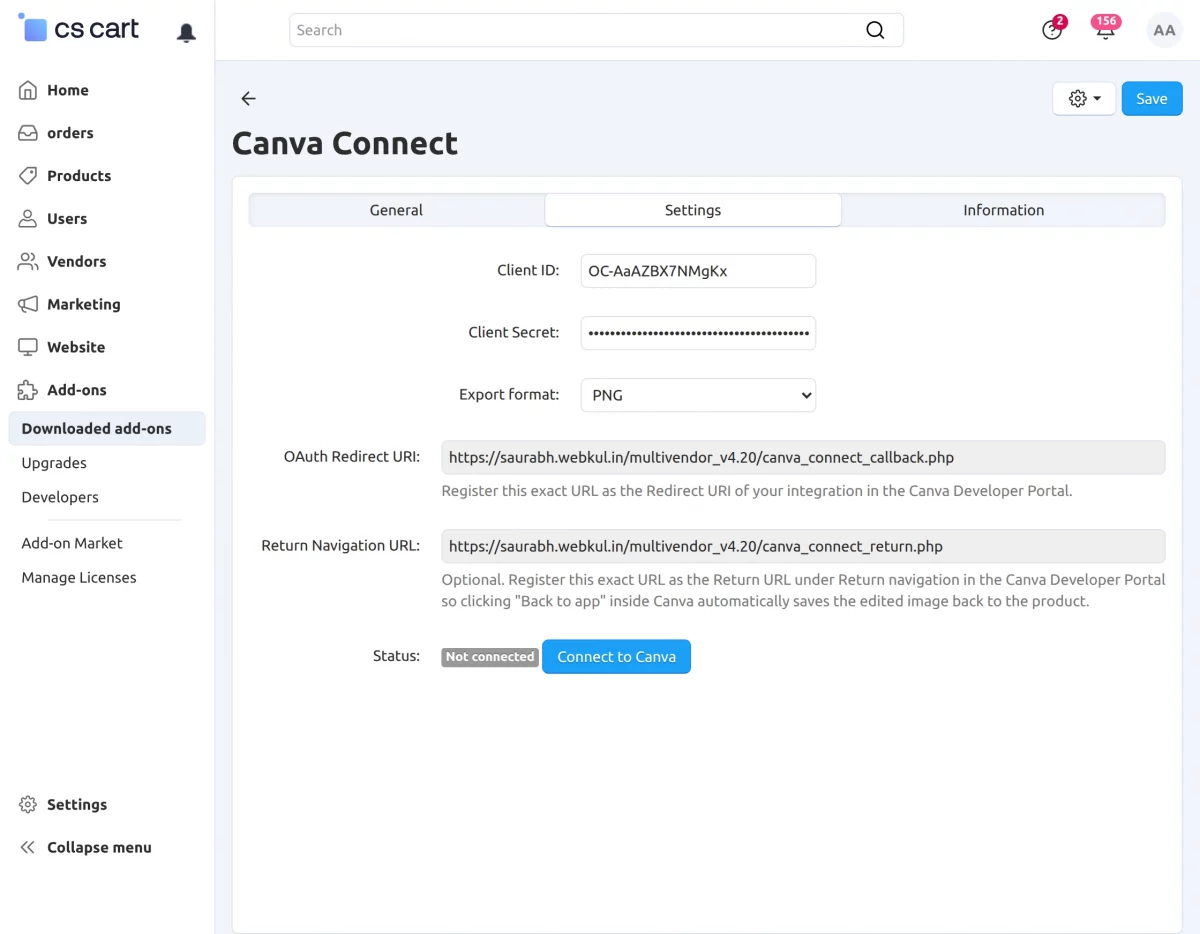The width and height of the screenshot is (1200, 934).
Task: Click the Products tag icon
Action: pos(28,176)
